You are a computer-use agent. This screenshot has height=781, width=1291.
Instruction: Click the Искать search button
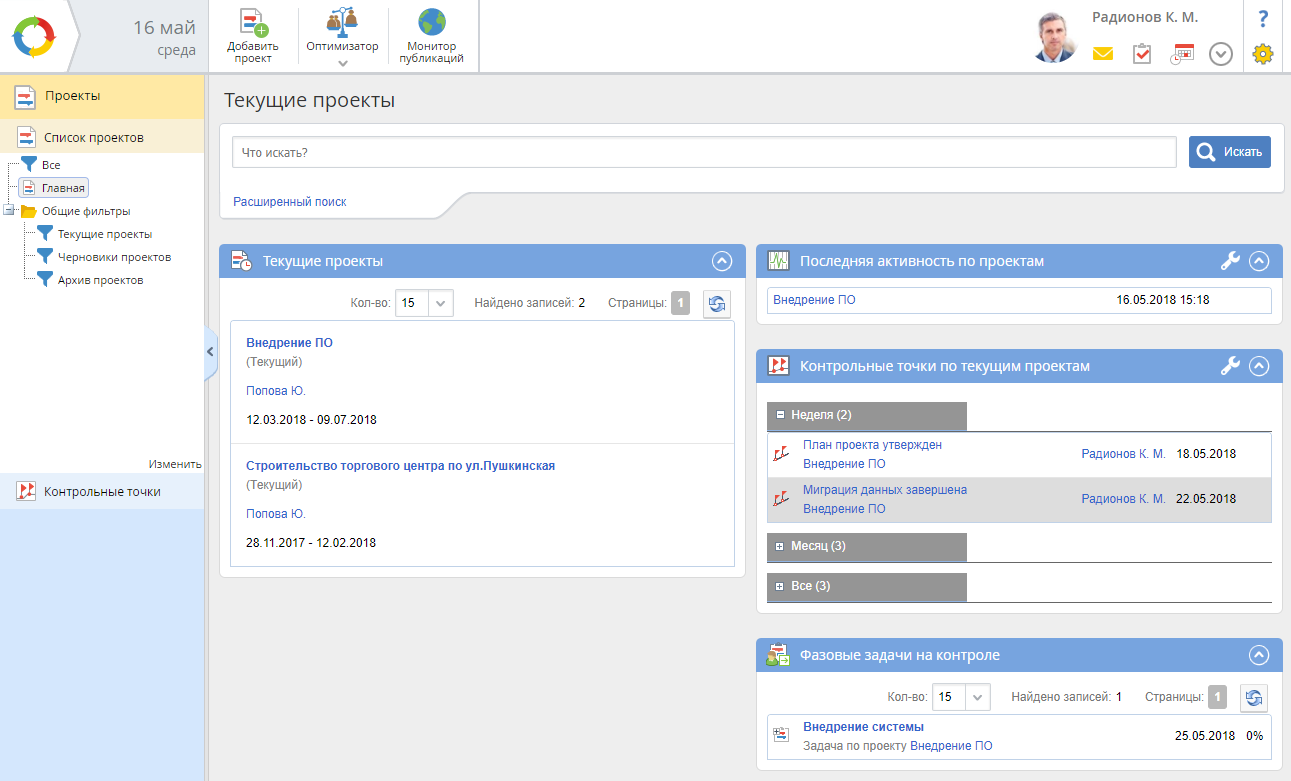point(1229,152)
